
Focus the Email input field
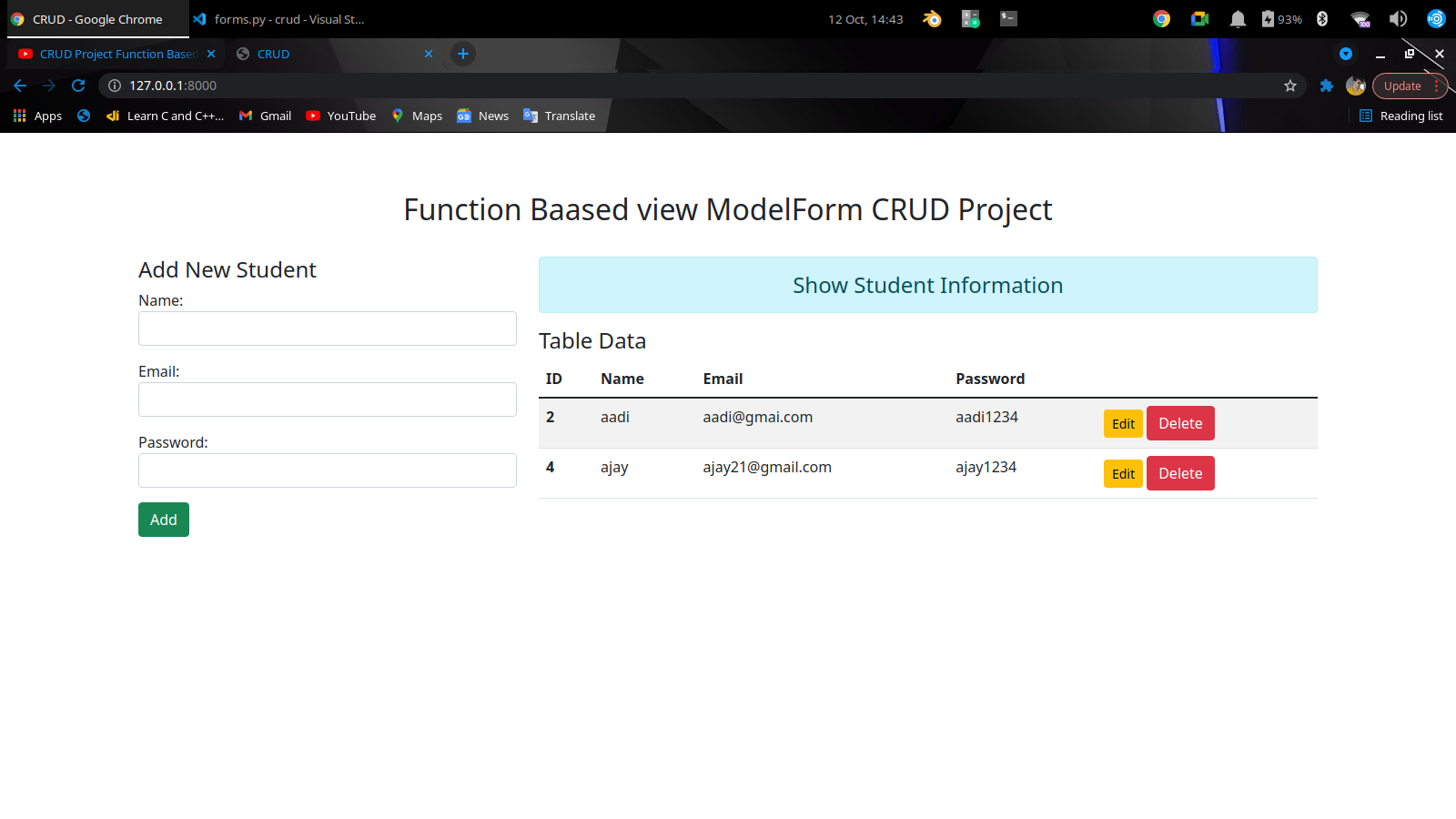coord(328,399)
